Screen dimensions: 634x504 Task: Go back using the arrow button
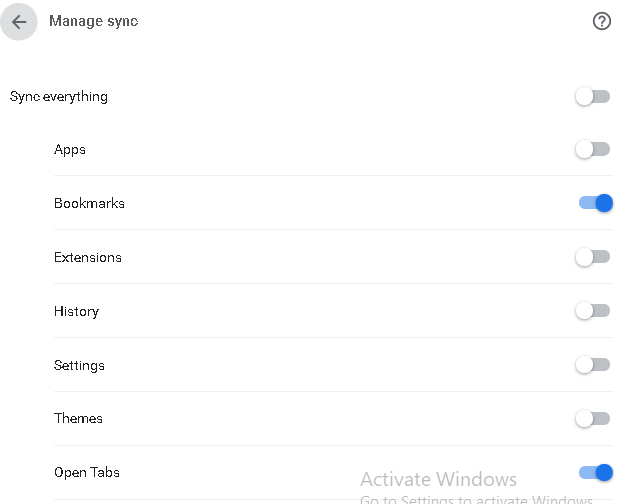(x=19, y=22)
